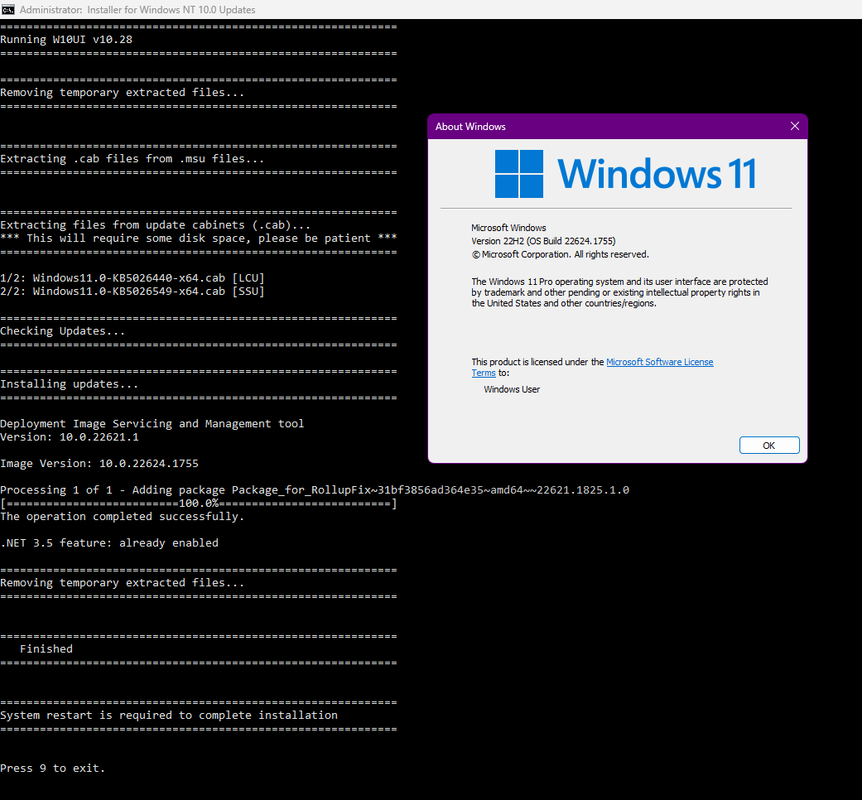The height and width of the screenshot is (800, 862).
Task: Click the 'Extracting .cab files from .msu files...' line
Action: click(x=132, y=159)
